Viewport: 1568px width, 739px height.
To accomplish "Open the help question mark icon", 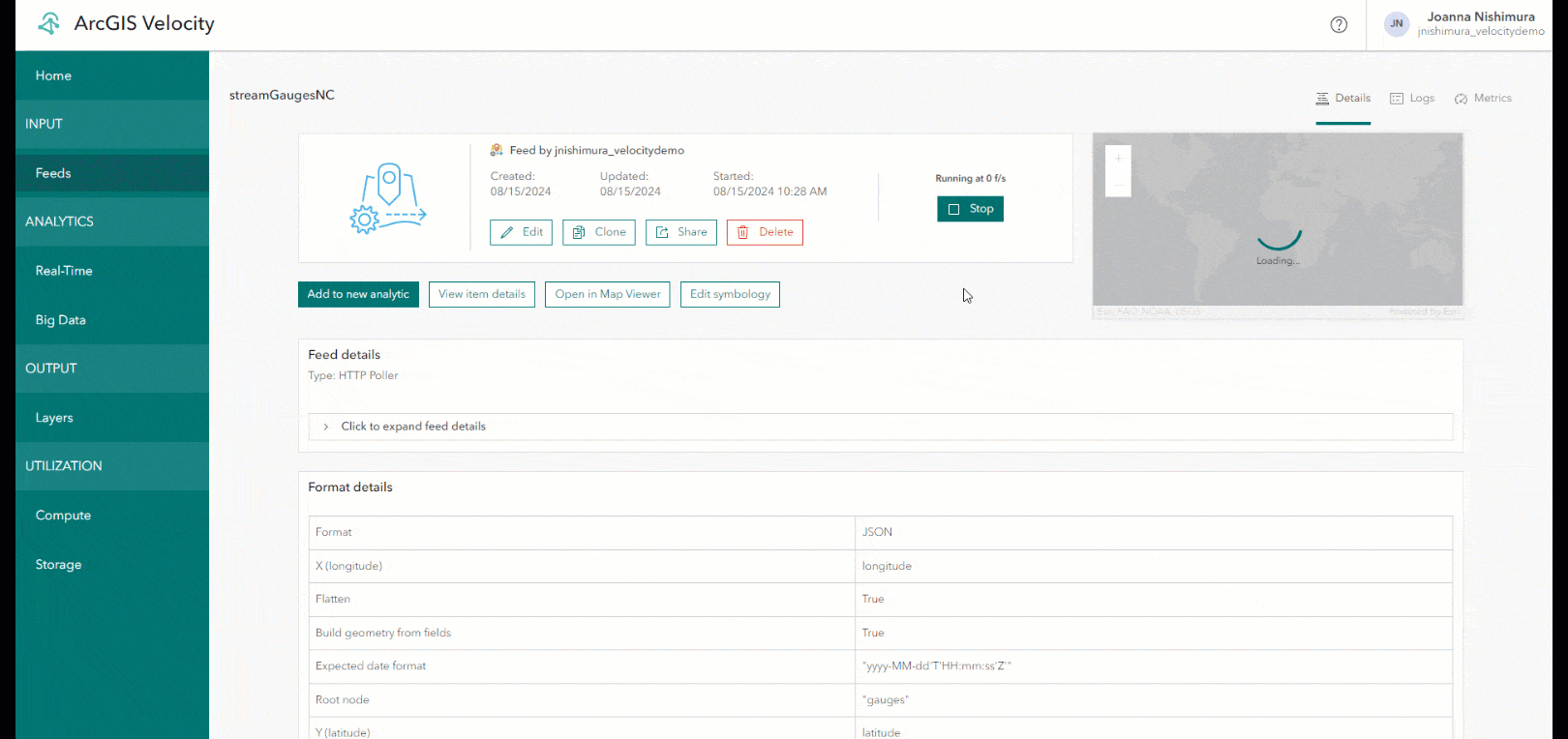I will [1339, 25].
